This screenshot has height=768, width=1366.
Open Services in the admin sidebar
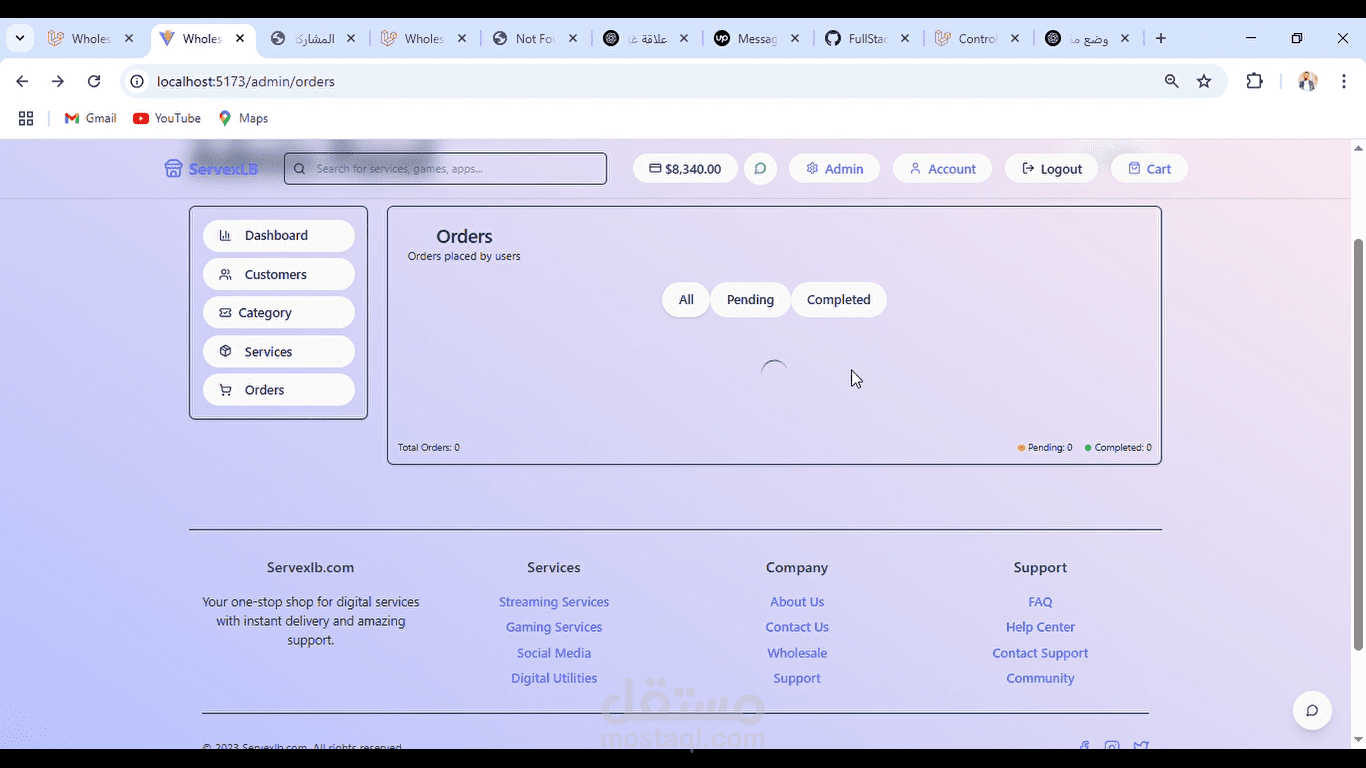279,352
